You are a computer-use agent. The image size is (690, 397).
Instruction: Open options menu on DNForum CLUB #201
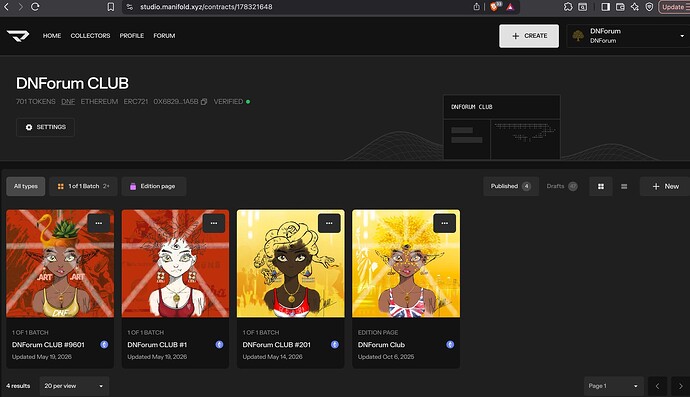point(329,223)
